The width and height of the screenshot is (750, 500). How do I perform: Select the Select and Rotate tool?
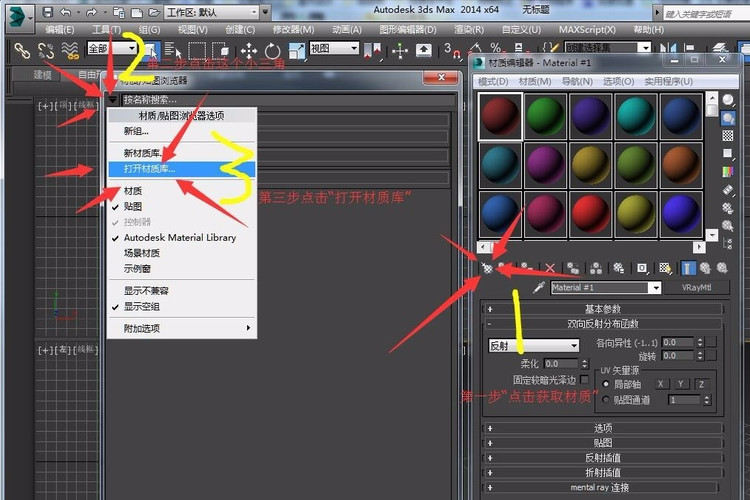[x=273, y=50]
